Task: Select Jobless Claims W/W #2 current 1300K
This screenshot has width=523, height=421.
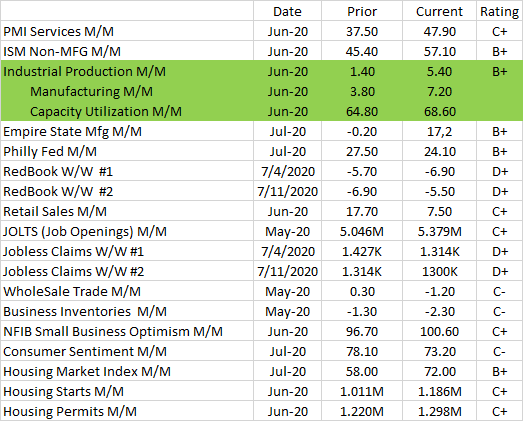Action: pos(440,272)
